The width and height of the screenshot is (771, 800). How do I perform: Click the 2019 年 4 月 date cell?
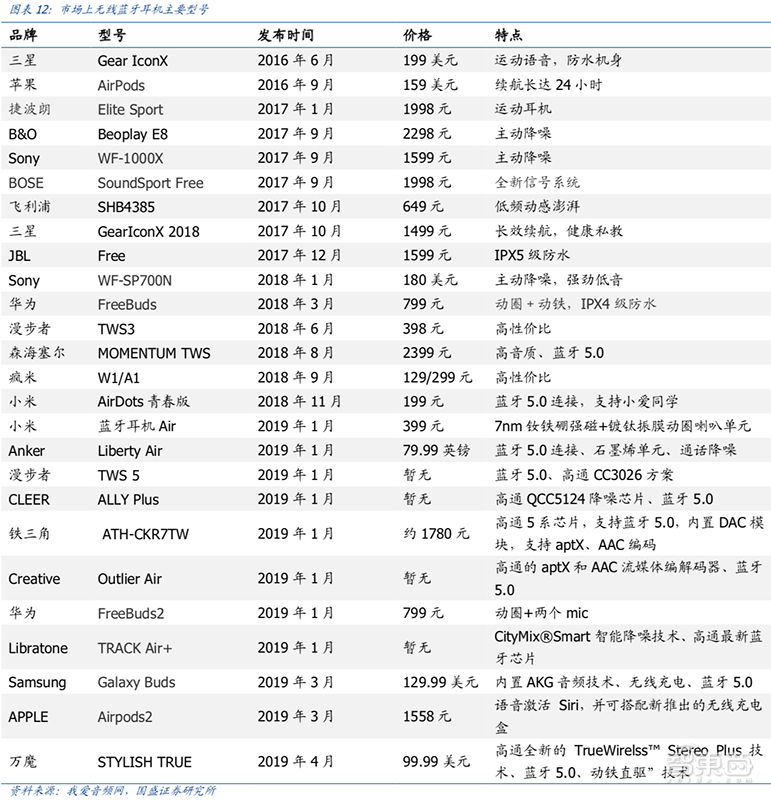click(295, 762)
